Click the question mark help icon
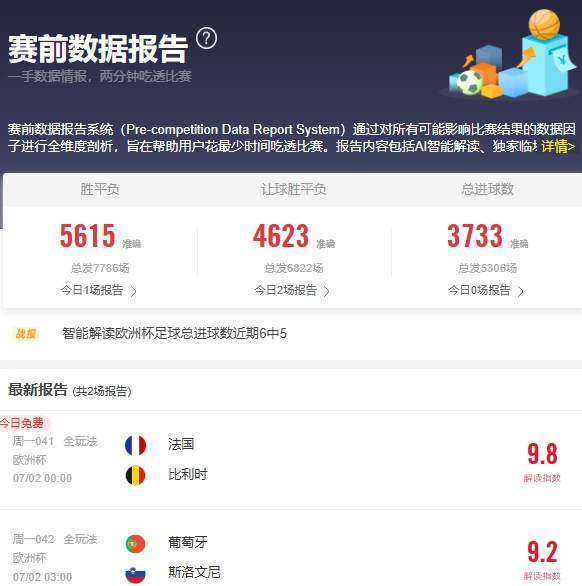582x586 pixels. (206, 38)
